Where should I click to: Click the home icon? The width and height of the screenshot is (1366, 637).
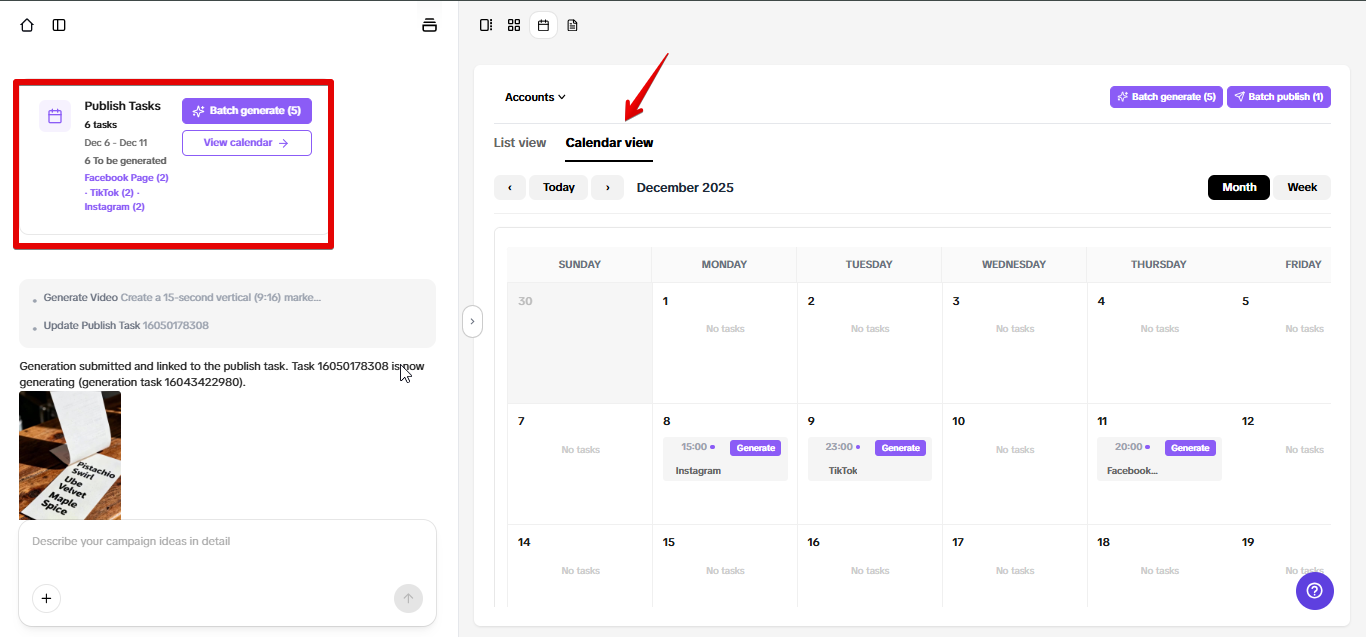[27, 25]
